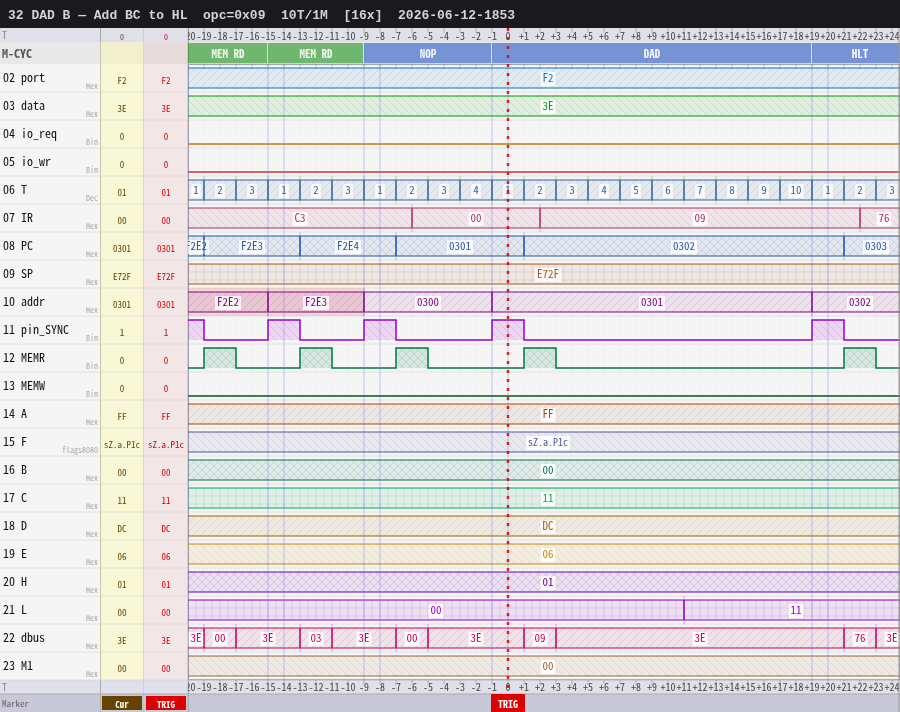The image size is (900, 712).
Task: Select the Cur marker button
Action: (x=122, y=704)
